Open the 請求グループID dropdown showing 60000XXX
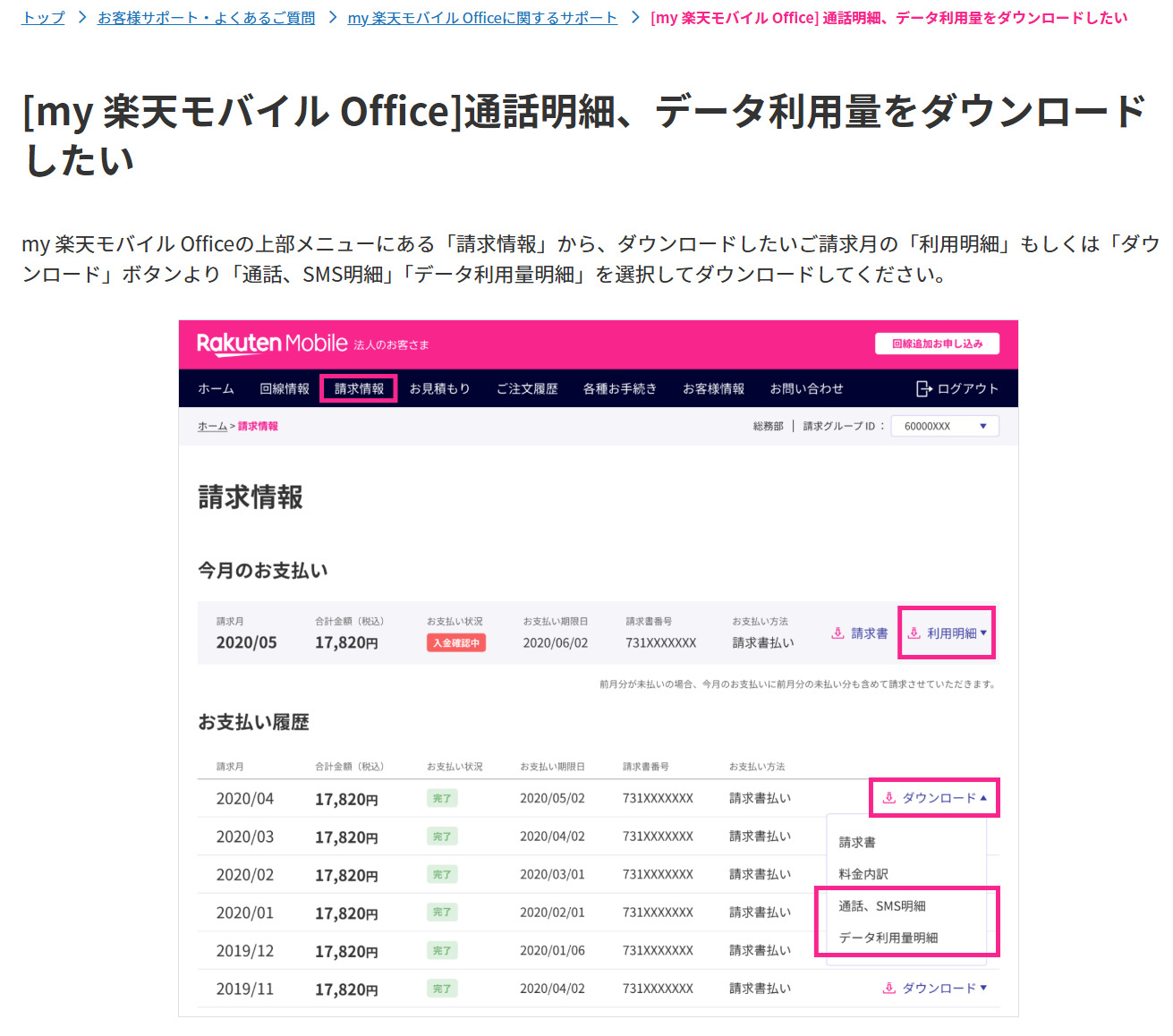This screenshot has height=1036, width=1173. click(944, 427)
